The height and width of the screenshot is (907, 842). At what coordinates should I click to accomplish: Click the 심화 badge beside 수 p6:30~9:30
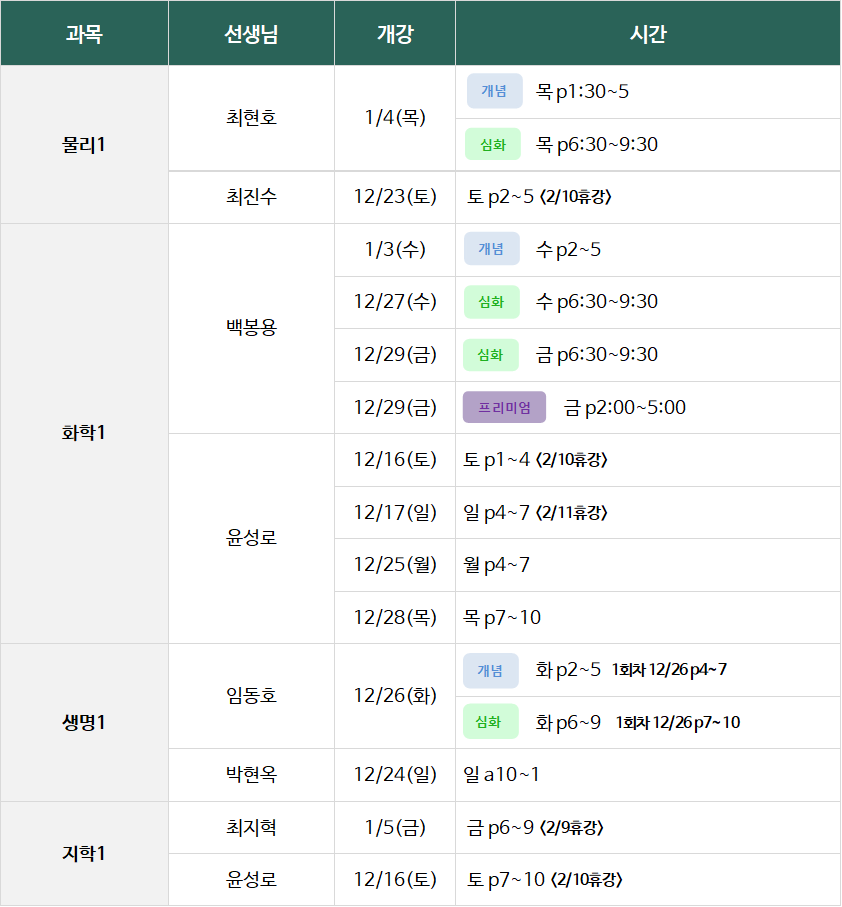pos(491,301)
